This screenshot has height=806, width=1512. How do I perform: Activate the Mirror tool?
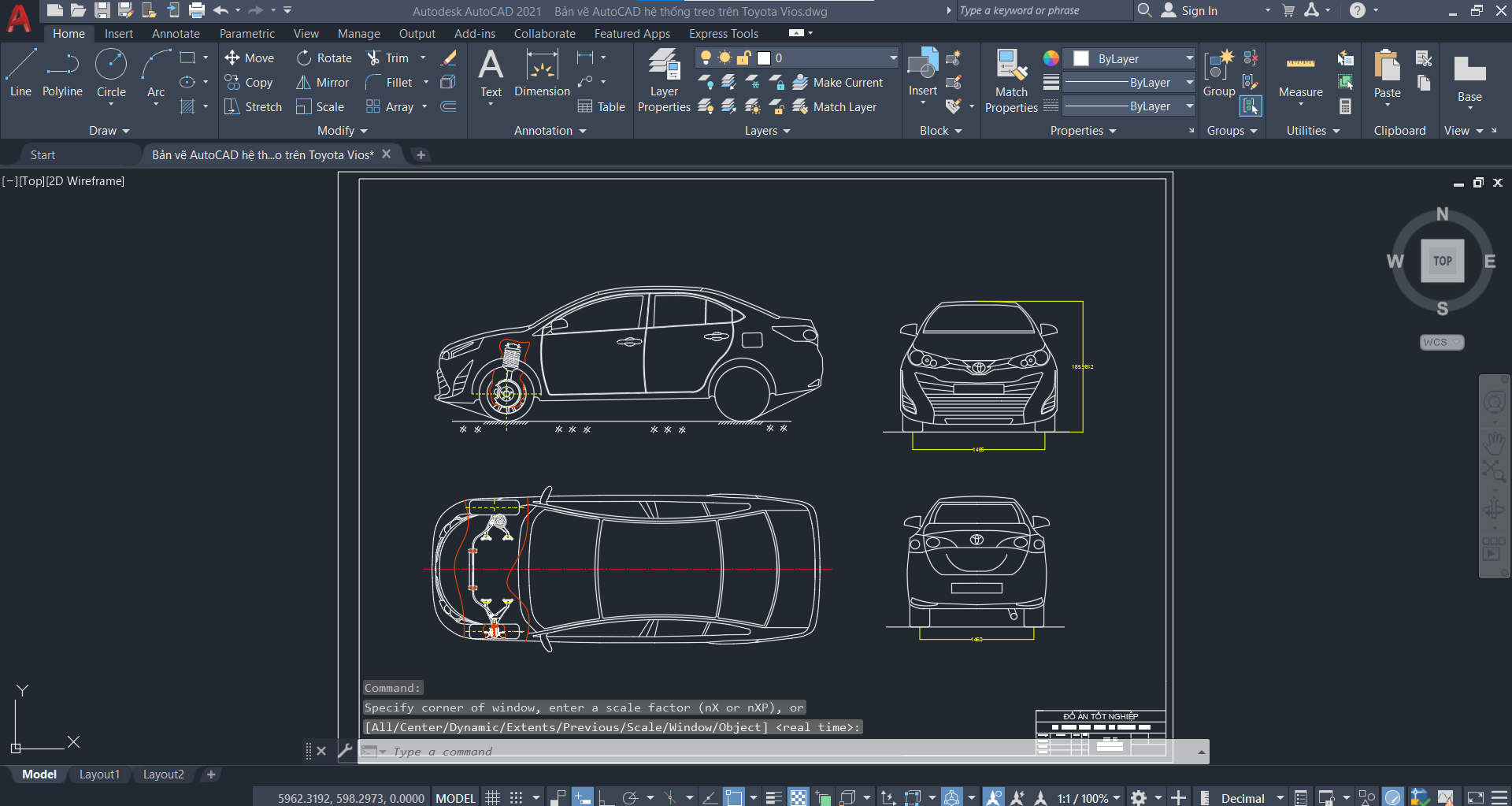(322, 82)
